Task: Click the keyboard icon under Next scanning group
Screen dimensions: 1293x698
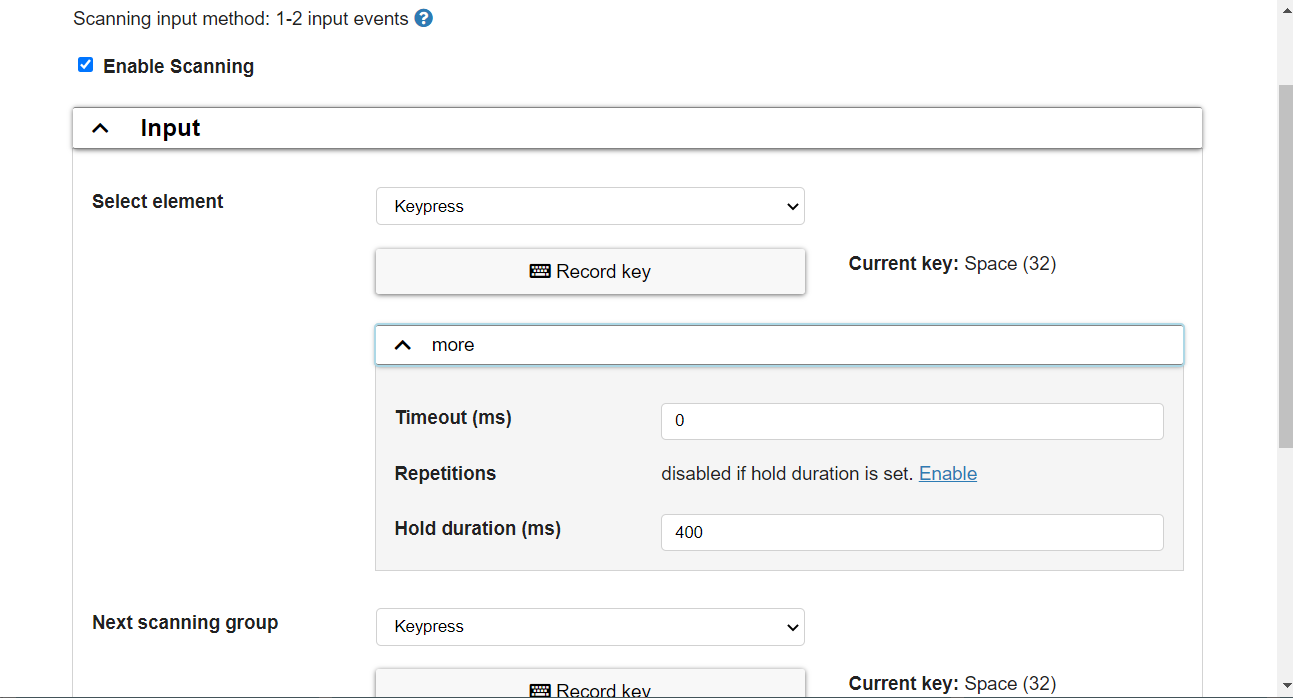Action: coord(540,690)
